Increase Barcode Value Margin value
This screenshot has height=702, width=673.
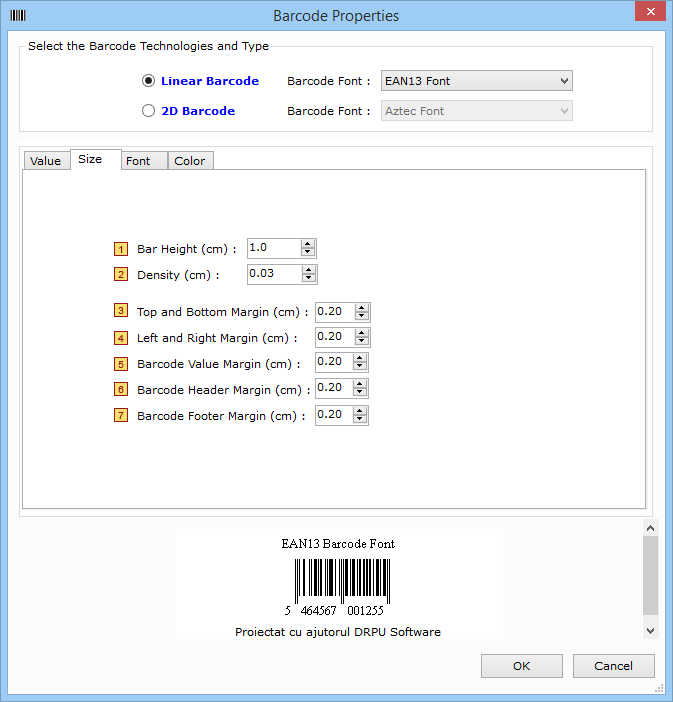360,358
